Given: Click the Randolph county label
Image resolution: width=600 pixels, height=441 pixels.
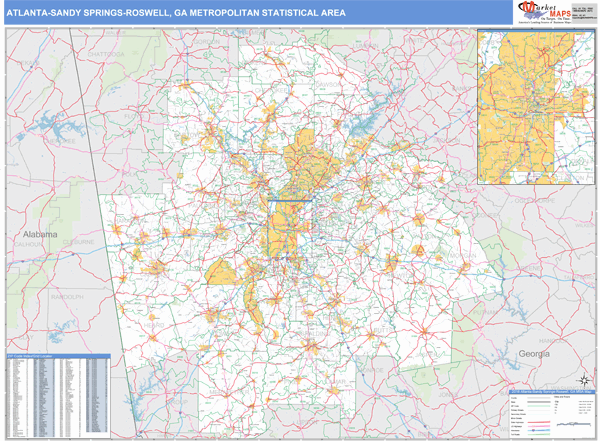Looking at the screenshot, I should tap(66, 296).
